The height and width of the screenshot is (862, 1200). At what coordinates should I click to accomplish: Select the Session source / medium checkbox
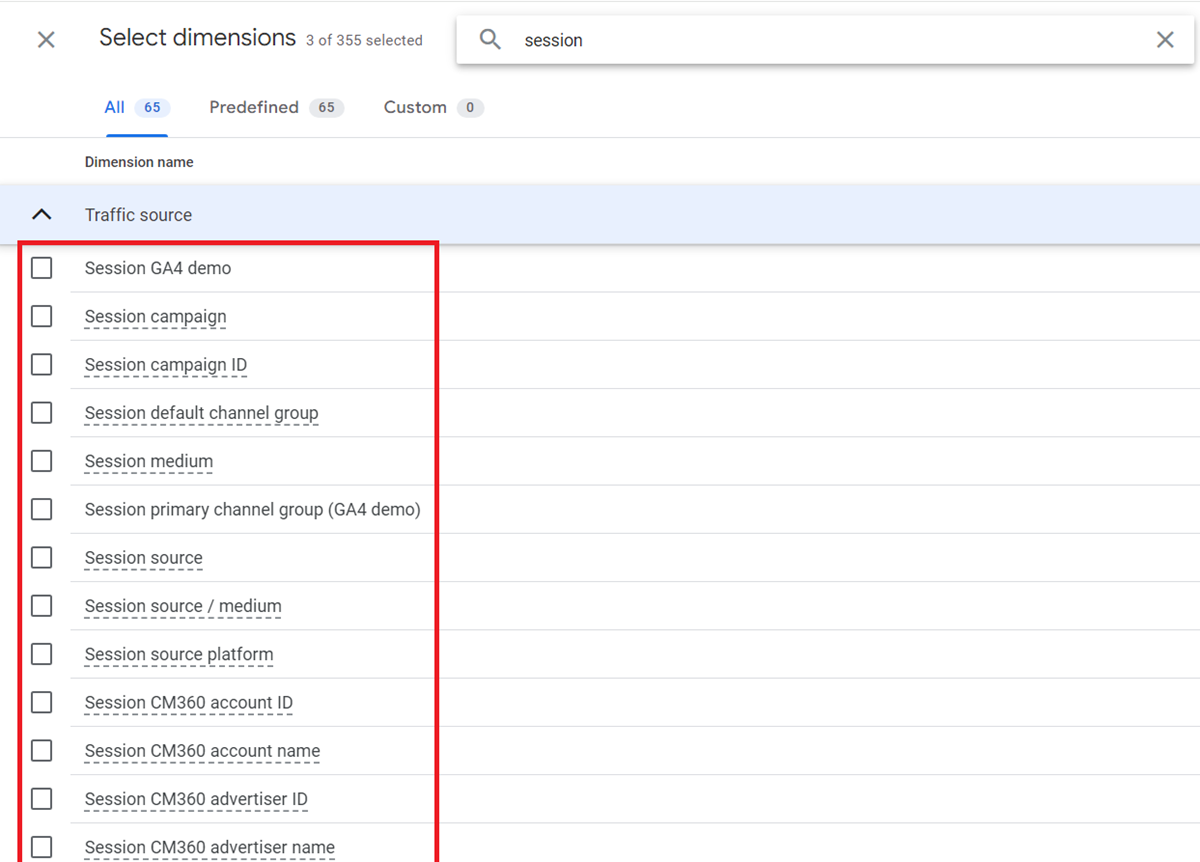point(41,606)
